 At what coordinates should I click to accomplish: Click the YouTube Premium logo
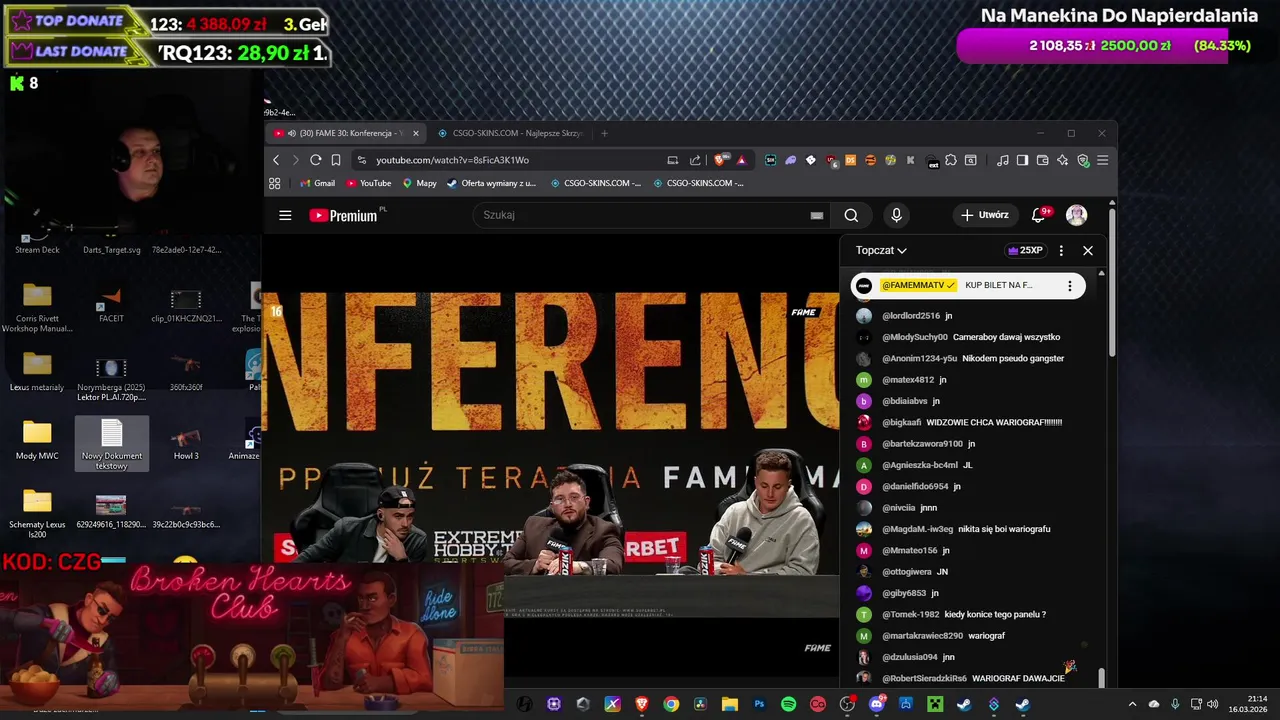[343, 215]
